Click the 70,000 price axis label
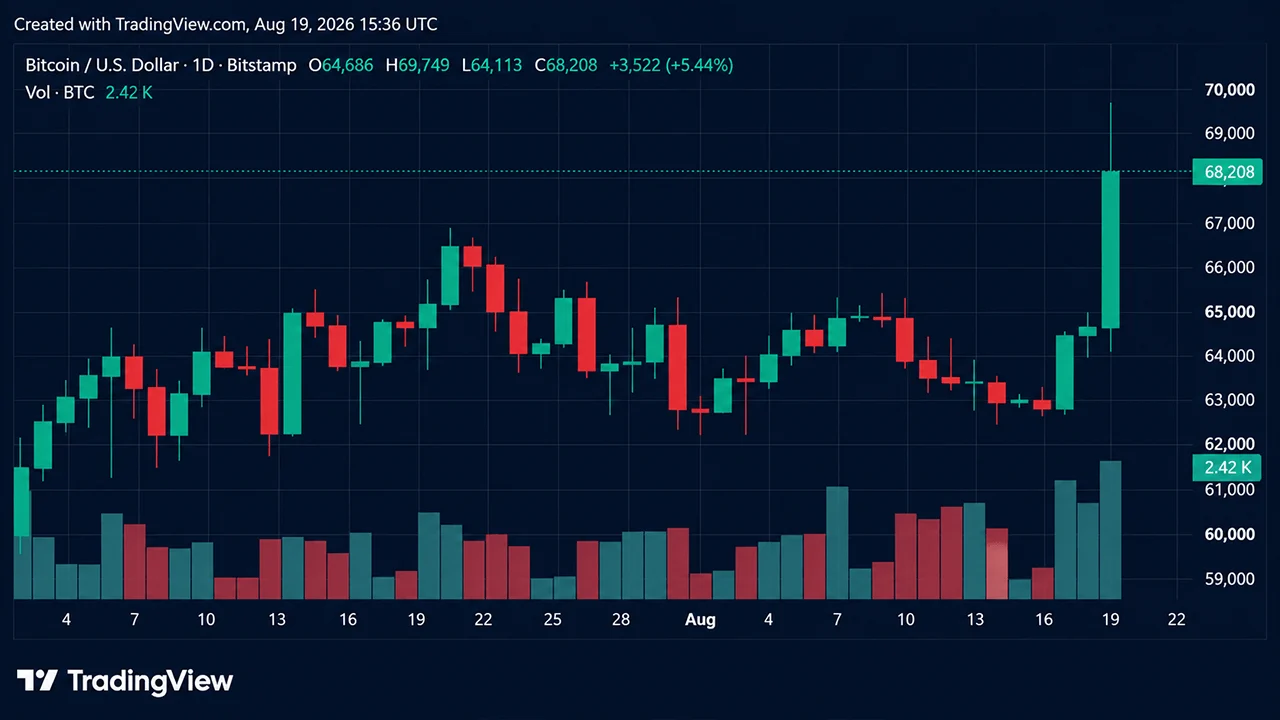The width and height of the screenshot is (1280, 720). tap(1229, 90)
